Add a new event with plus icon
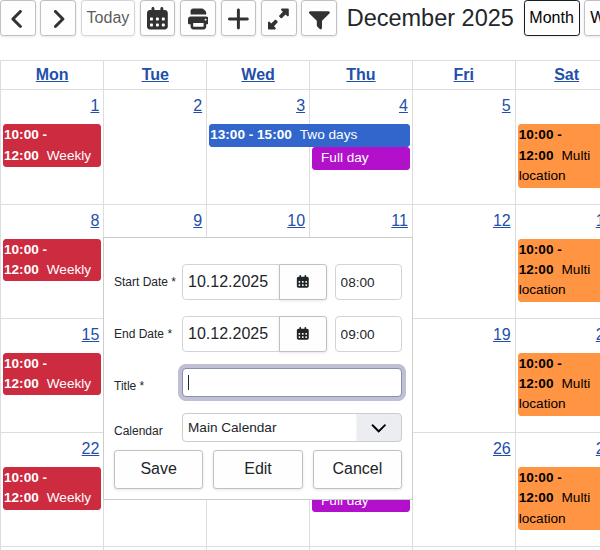Image resolution: width=600 pixels, height=550 pixels. 238,18
